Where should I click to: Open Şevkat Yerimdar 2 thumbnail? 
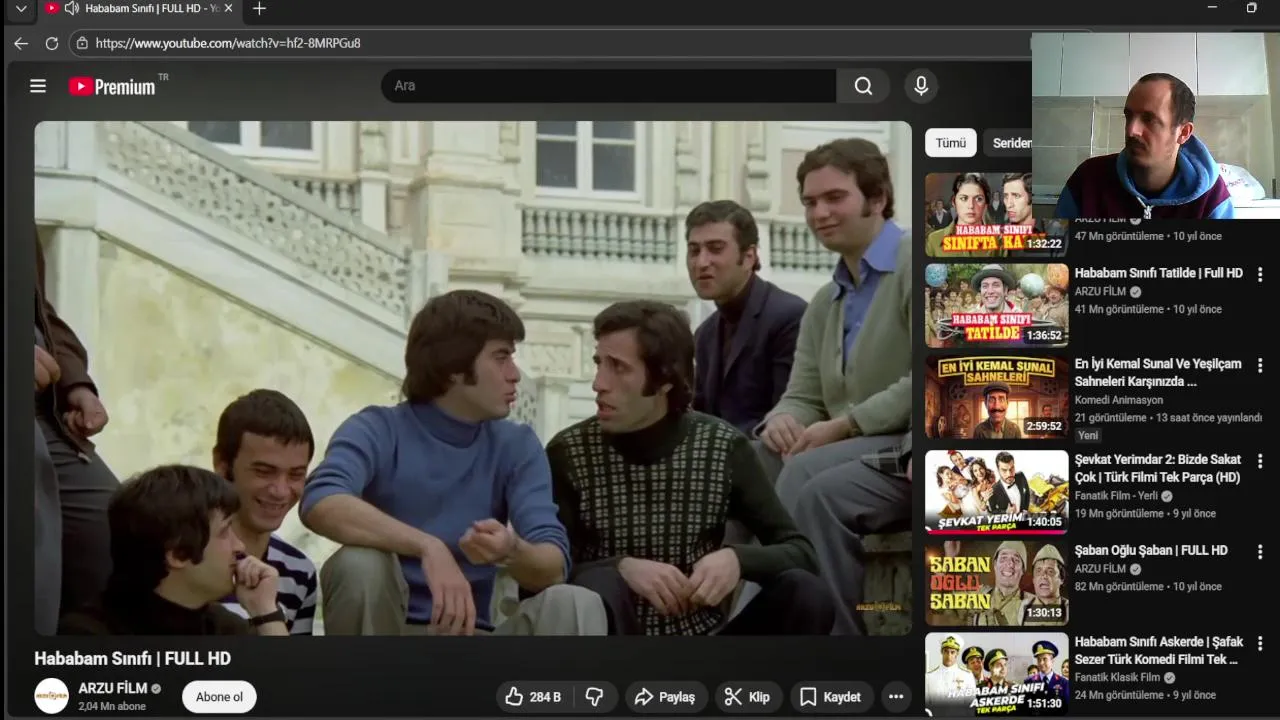point(996,491)
